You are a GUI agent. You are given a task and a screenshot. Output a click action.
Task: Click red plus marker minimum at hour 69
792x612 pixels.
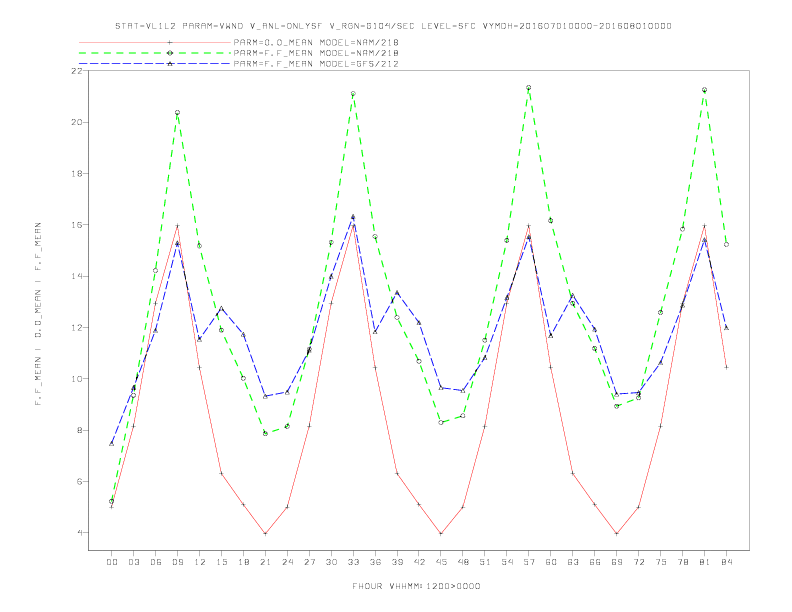(617, 533)
